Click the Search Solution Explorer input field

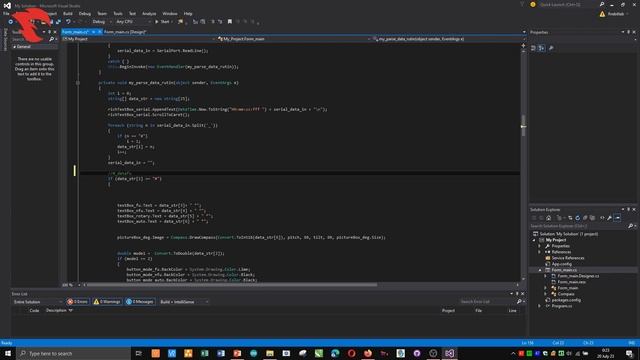(578, 226)
